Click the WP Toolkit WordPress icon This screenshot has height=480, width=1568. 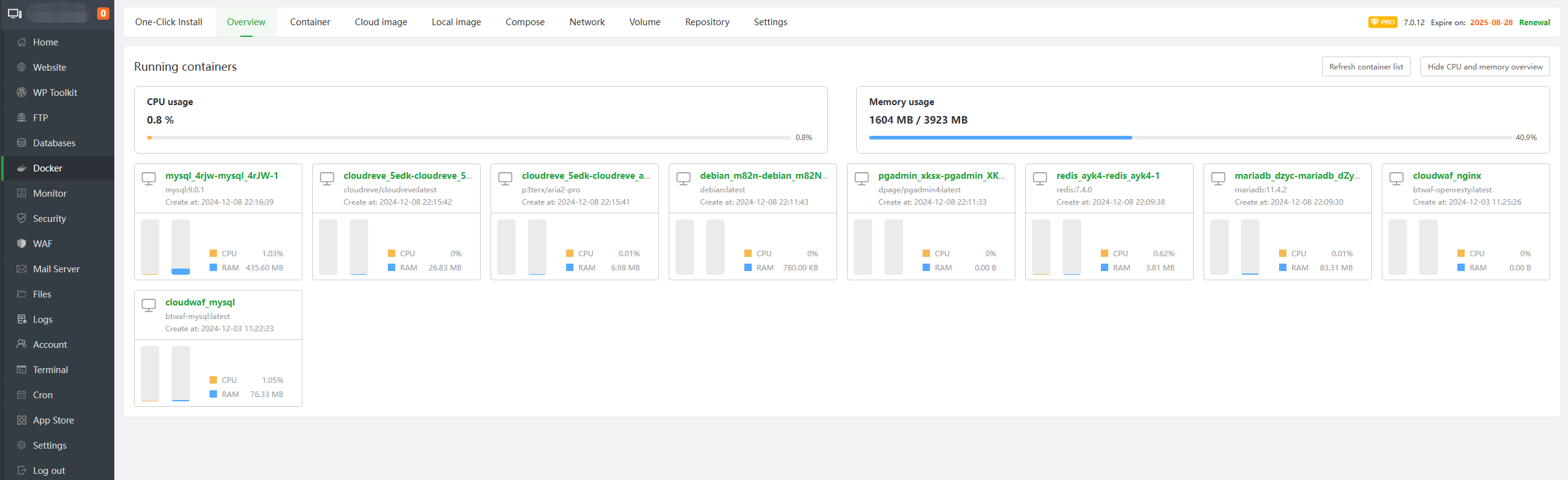22,92
